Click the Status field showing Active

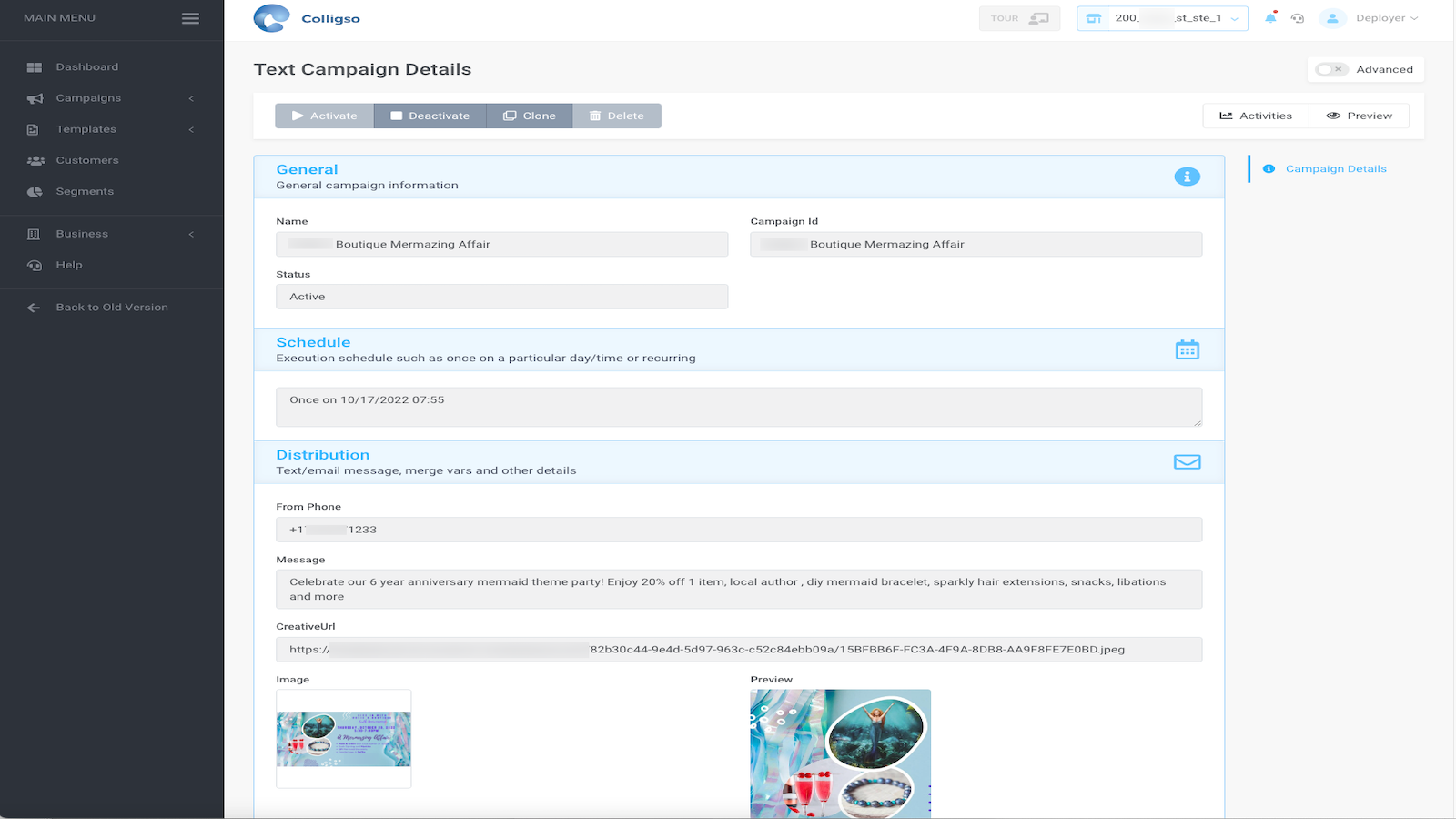point(502,297)
